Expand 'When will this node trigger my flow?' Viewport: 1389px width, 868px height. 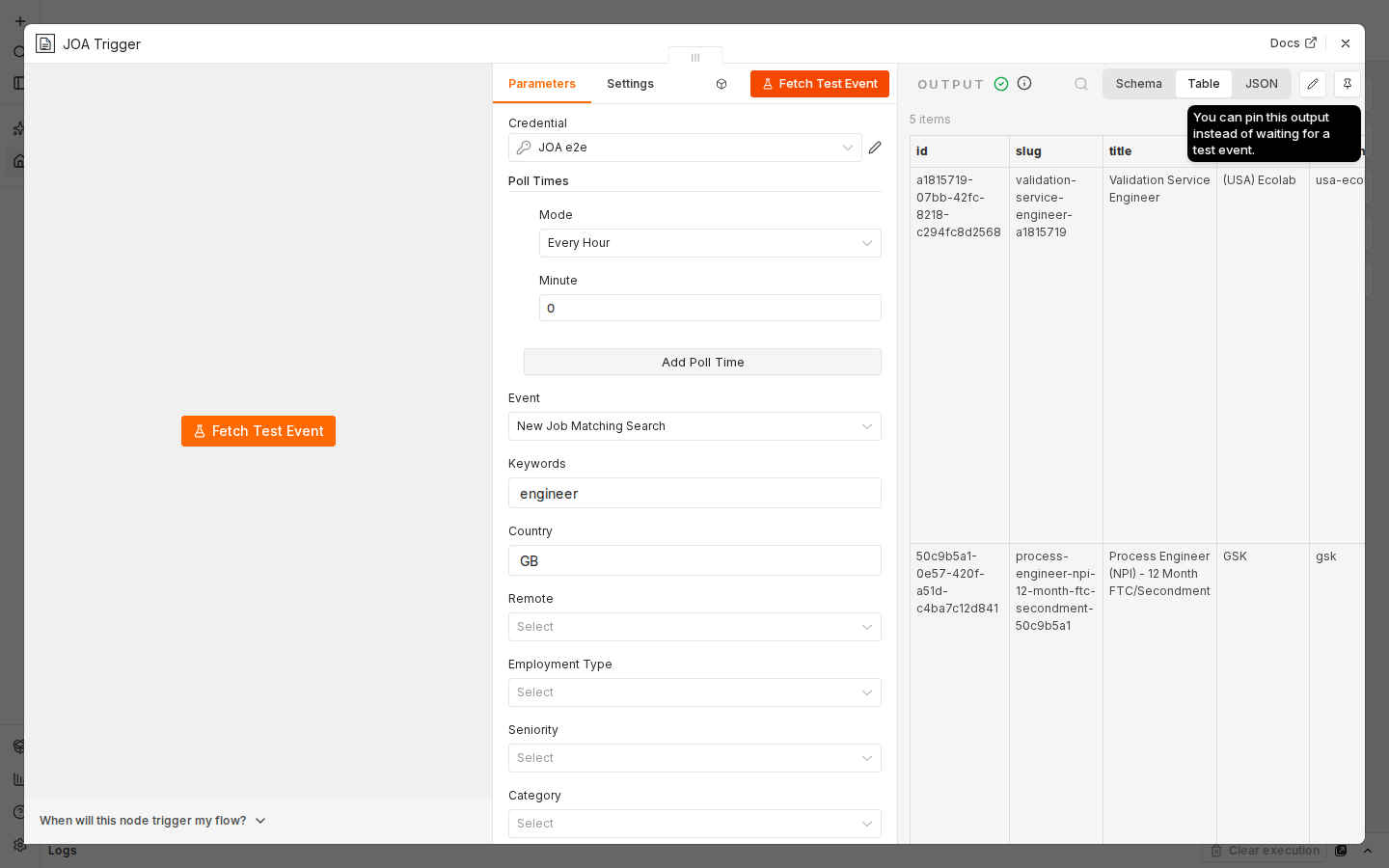(152, 821)
